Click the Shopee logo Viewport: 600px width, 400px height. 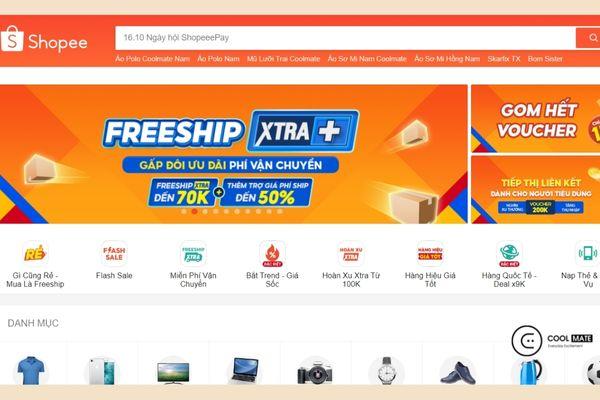coord(44,39)
